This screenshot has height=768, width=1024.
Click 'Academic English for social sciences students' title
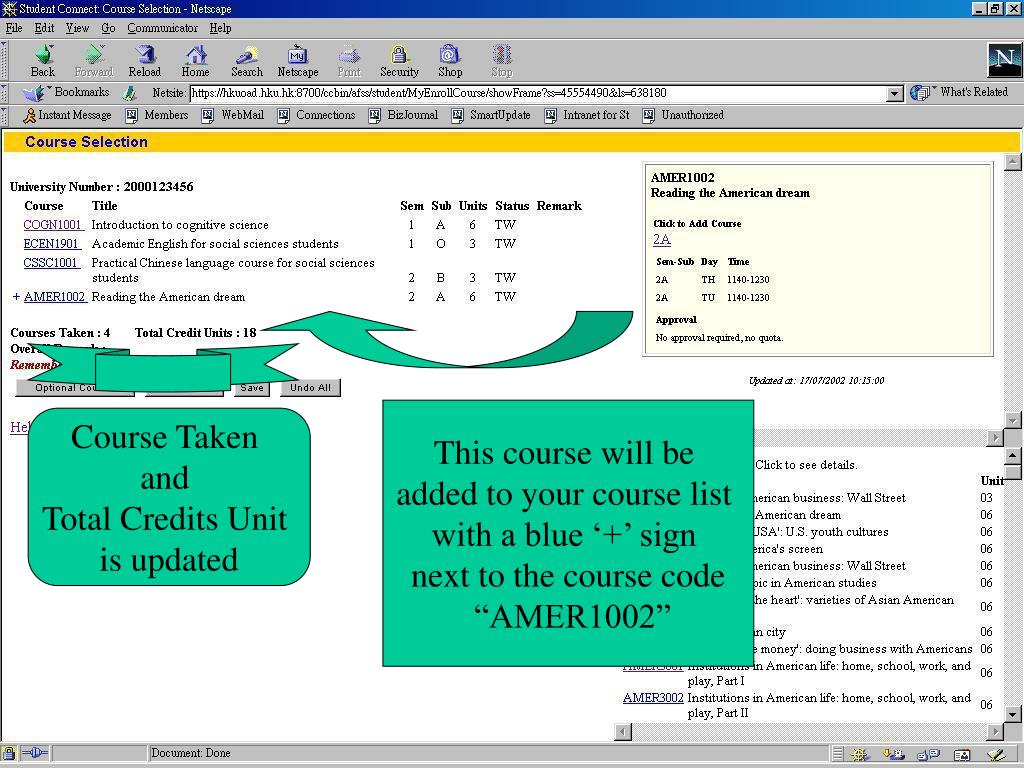coord(215,244)
